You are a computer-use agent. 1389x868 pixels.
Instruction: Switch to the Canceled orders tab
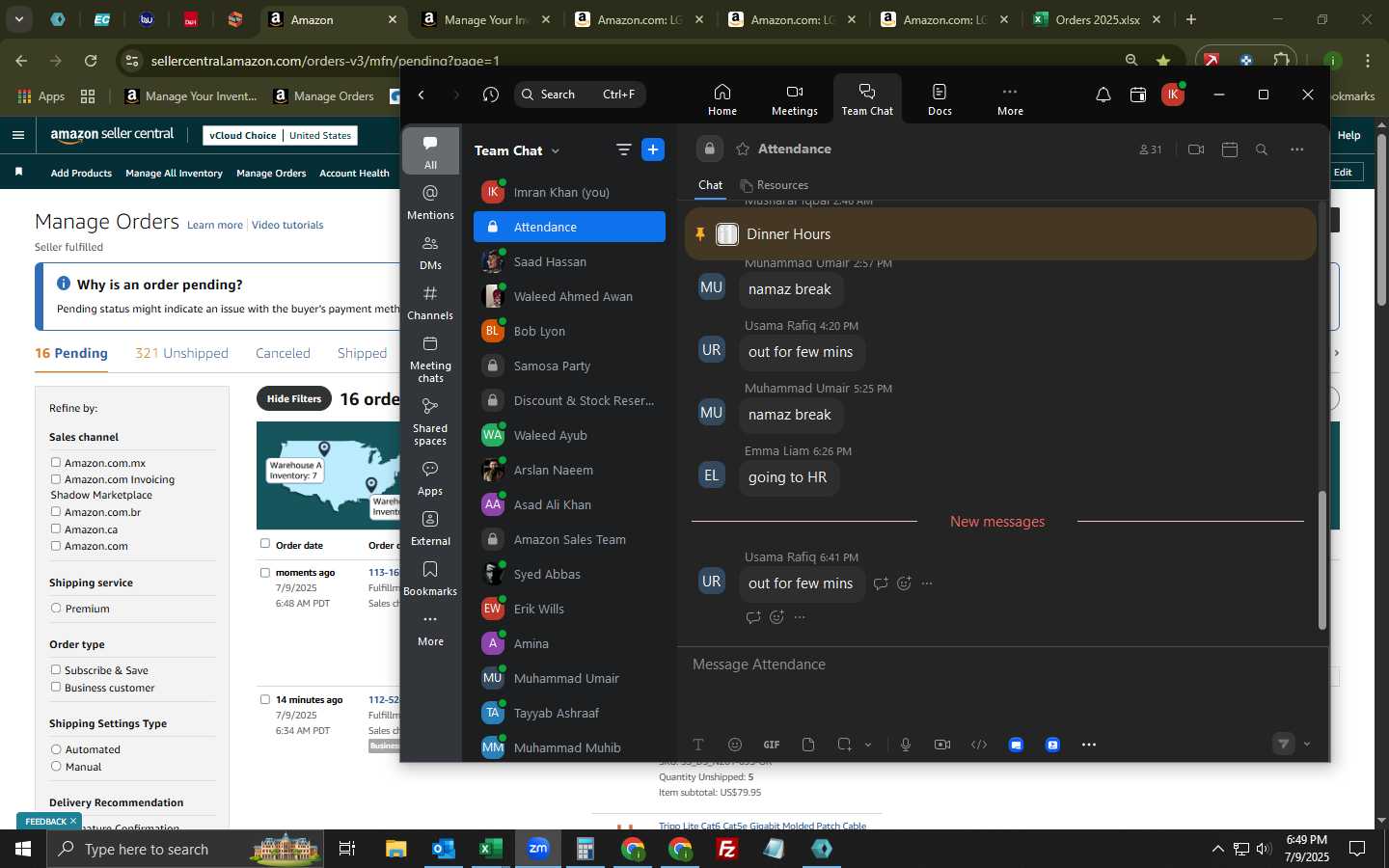[x=283, y=353]
